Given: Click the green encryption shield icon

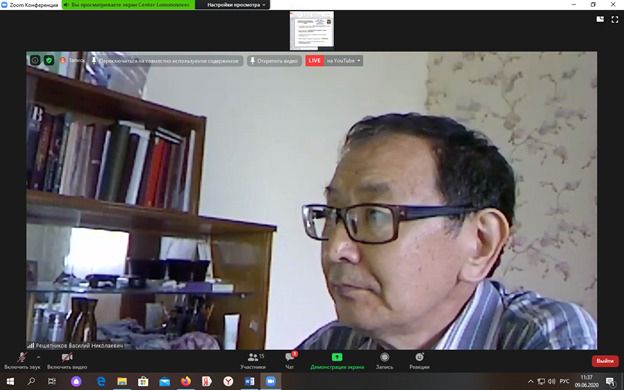Looking at the screenshot, I should point(49,60).
